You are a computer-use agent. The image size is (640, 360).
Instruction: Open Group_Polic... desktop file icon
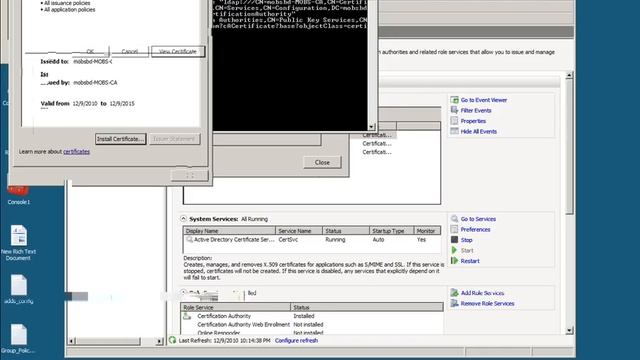tap(18, 335)
